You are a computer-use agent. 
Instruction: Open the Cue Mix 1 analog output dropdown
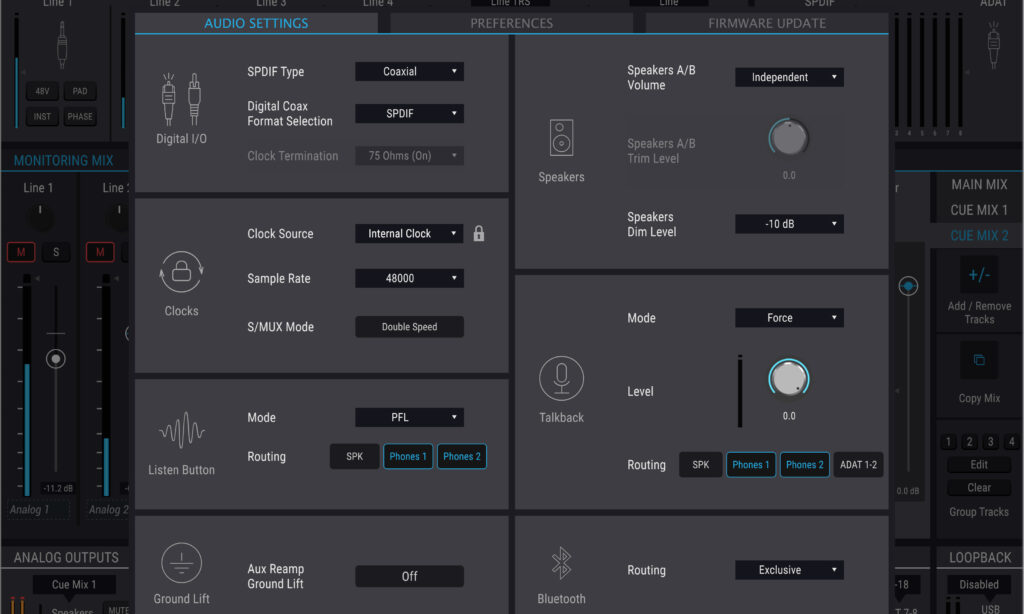click(x=74, y=585)
